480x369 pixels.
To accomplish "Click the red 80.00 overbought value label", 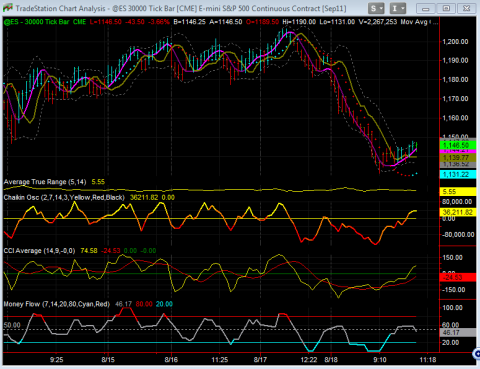I will [144, 304].
